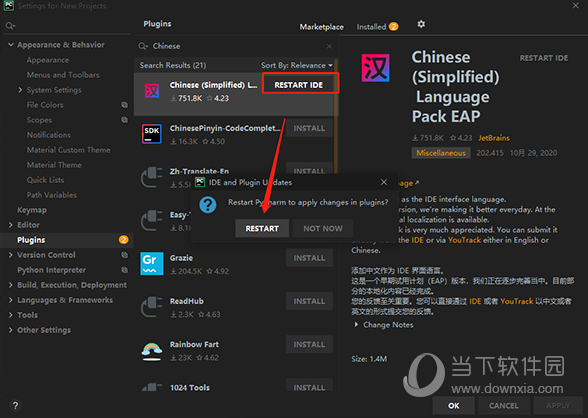Click the settings search magnifier icon
Screen dimensions: 588x418
(10, 26)
